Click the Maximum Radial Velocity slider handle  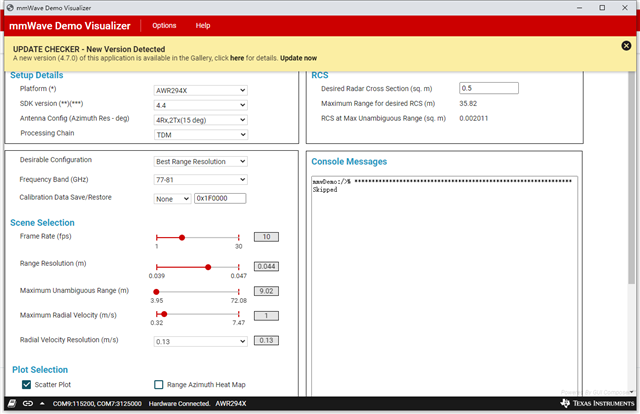pos(164,314)
